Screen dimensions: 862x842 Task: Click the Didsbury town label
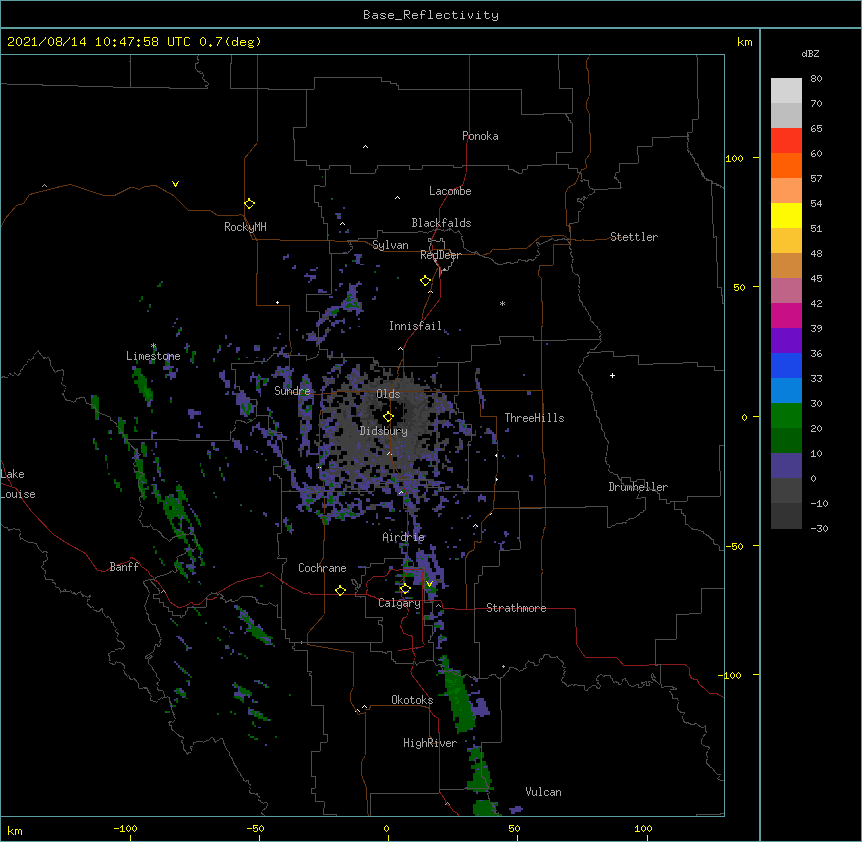pyautogui.click(x=384, y=431)
